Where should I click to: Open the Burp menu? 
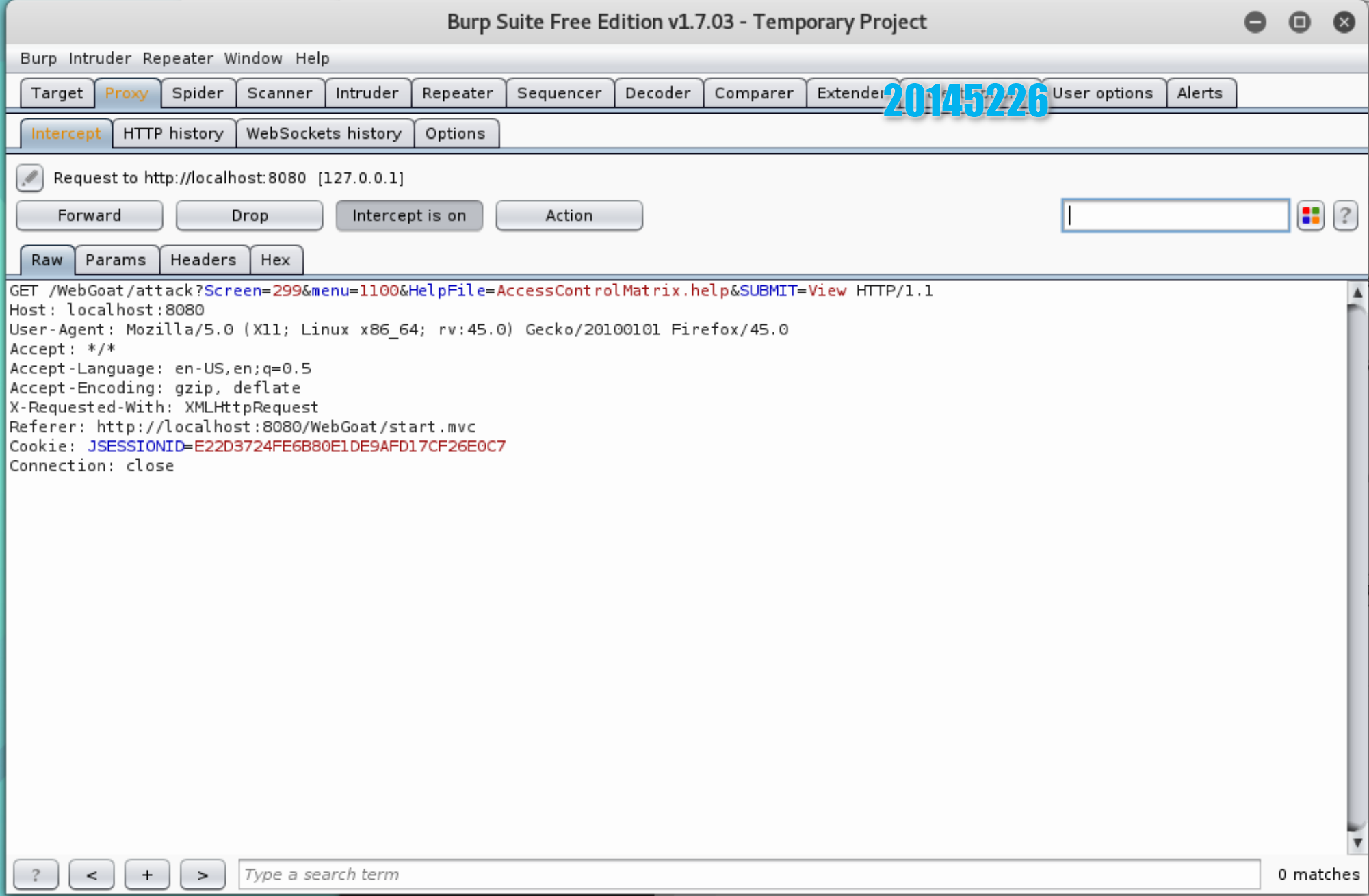tap(38, 59)
